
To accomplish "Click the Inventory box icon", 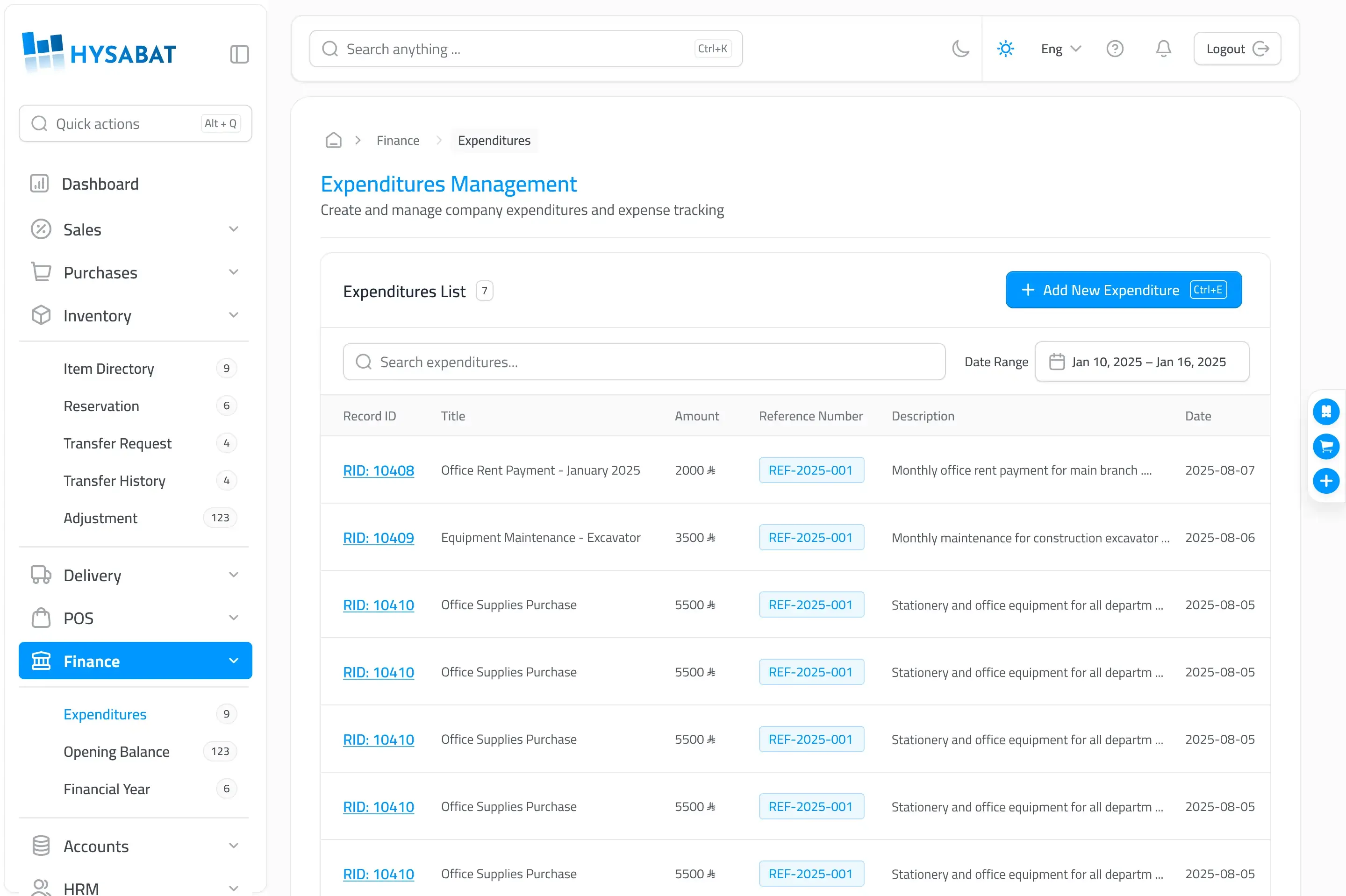I will (x=41, y=315).
